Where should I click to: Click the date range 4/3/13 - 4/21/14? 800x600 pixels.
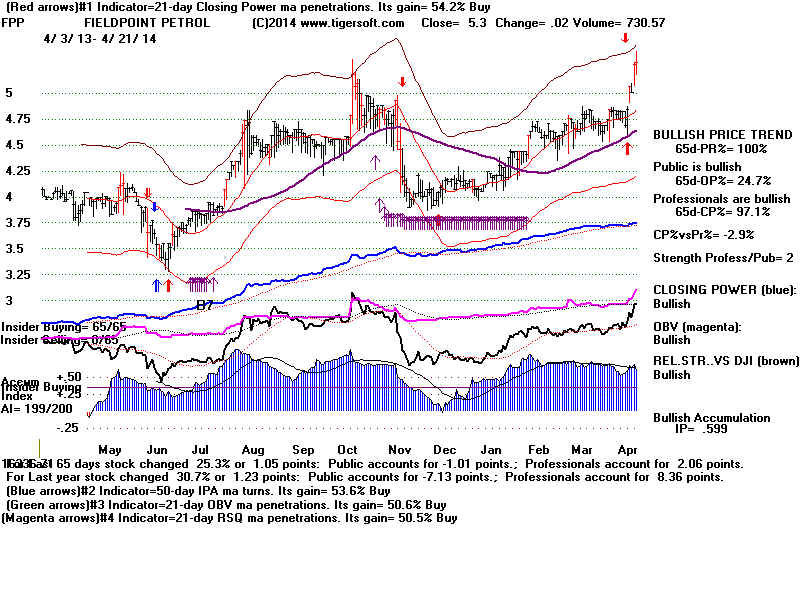pos(100,39)
